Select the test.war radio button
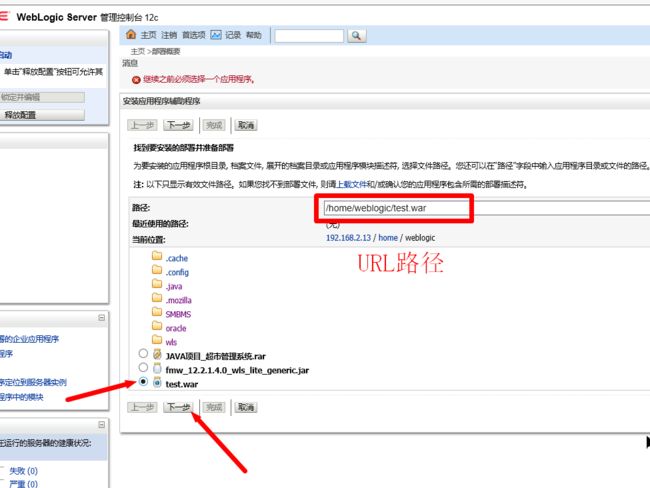The width and height of the screenshot is (650, 488). (143, 381)
